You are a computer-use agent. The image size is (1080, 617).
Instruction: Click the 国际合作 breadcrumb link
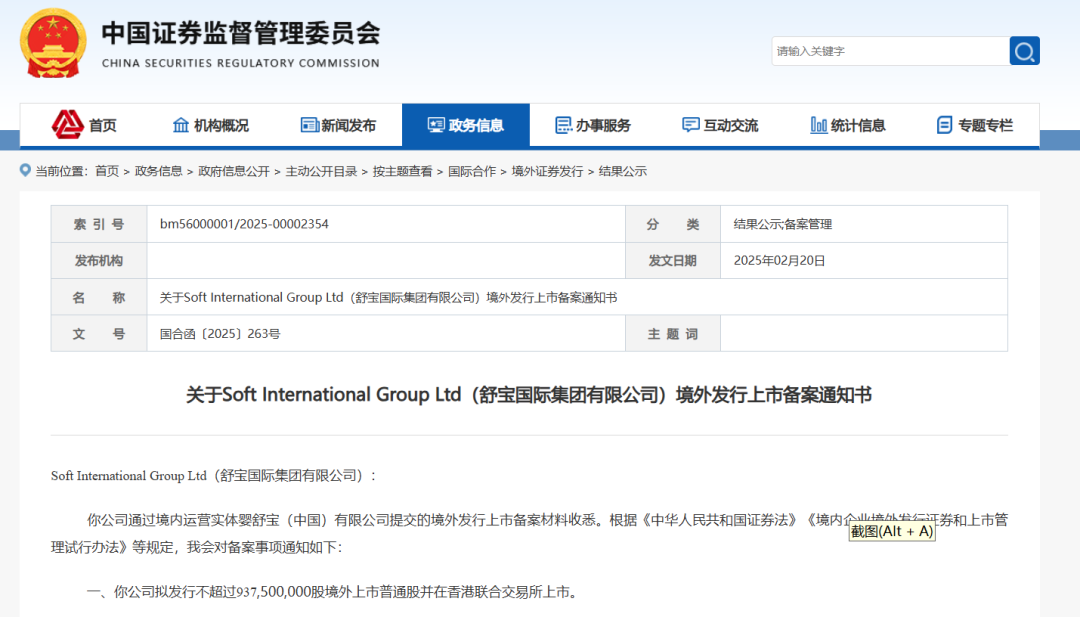point(472,171)
